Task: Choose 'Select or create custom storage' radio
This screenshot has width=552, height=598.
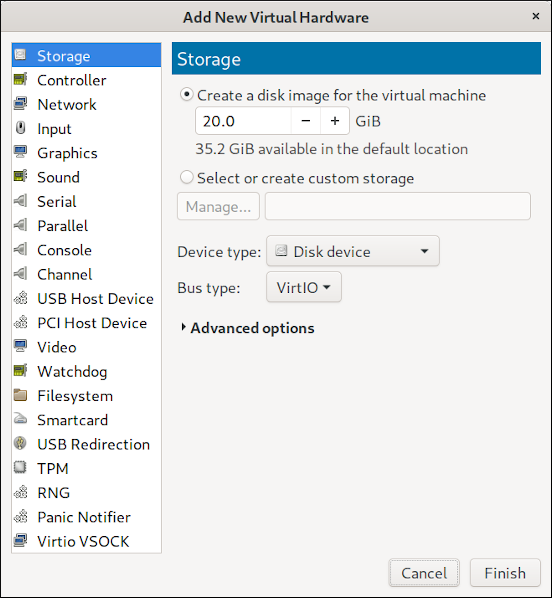Action: (x=187, y=177)
